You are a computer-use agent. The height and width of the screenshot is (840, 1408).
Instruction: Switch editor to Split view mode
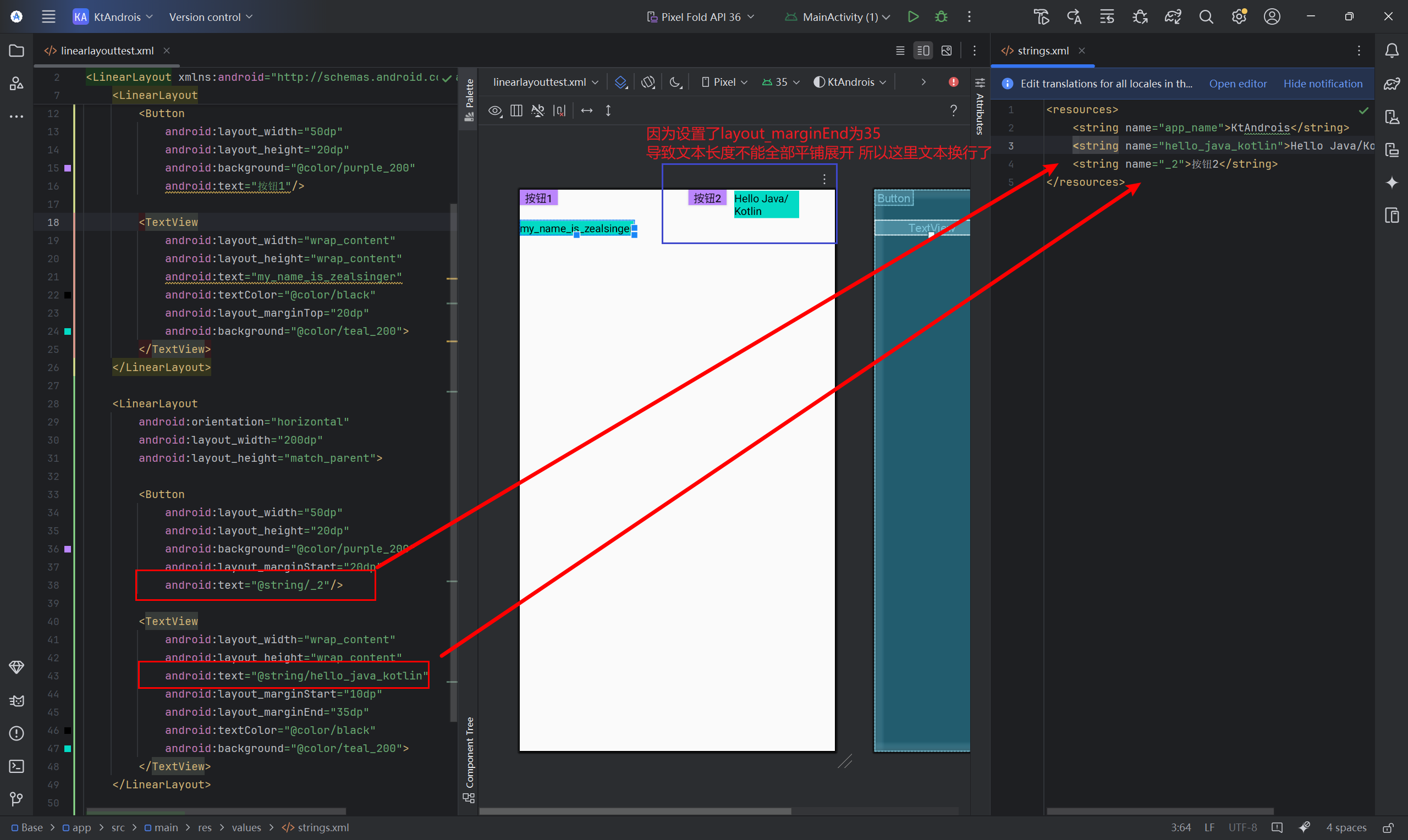point(923,51)
